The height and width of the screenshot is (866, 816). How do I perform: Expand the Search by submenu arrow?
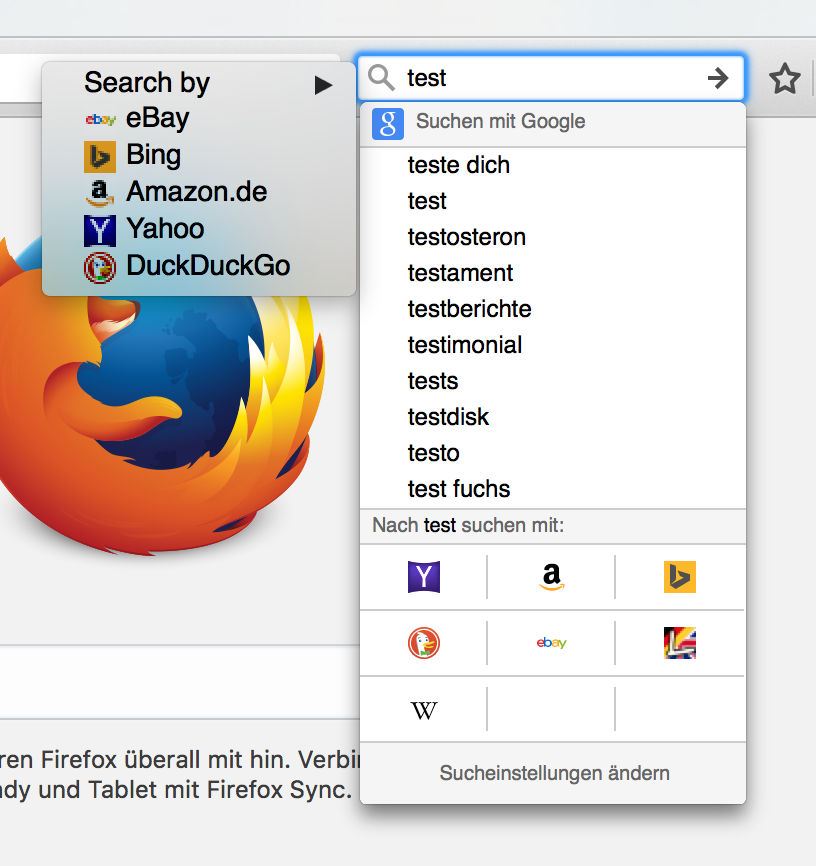pos(324,85)
